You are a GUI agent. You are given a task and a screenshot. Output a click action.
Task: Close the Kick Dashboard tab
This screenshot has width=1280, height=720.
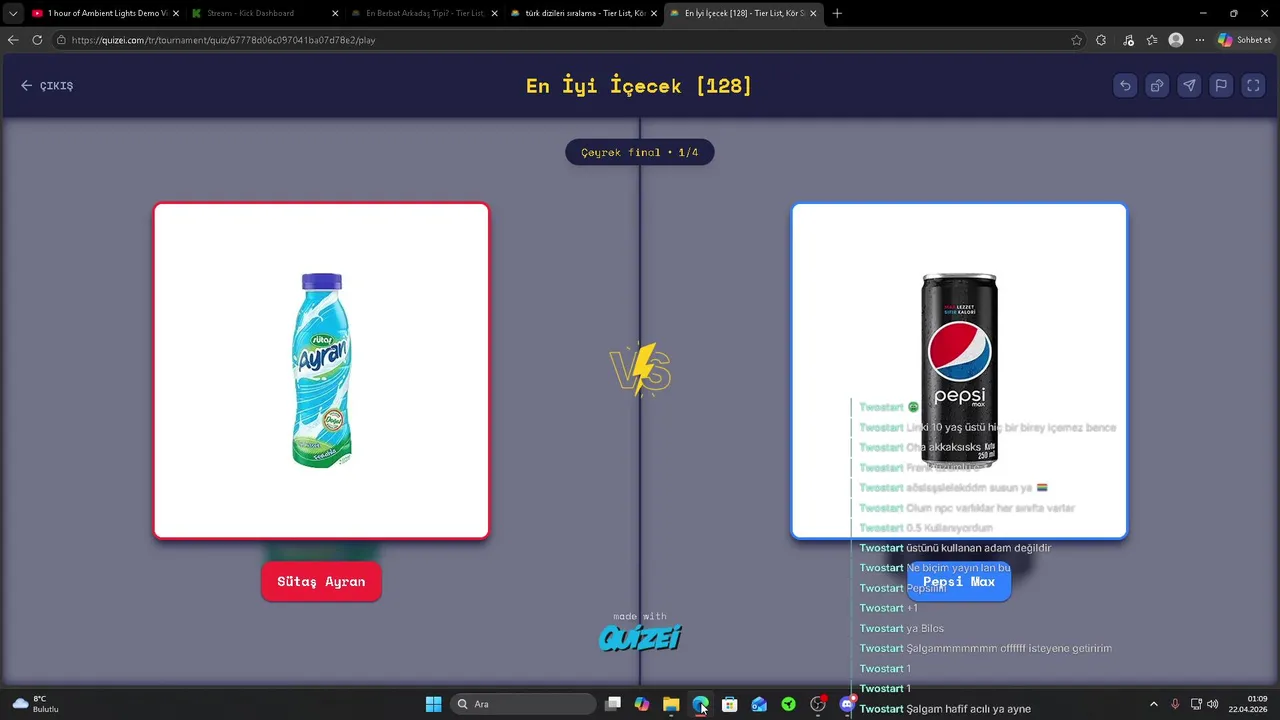coord(335,13)
